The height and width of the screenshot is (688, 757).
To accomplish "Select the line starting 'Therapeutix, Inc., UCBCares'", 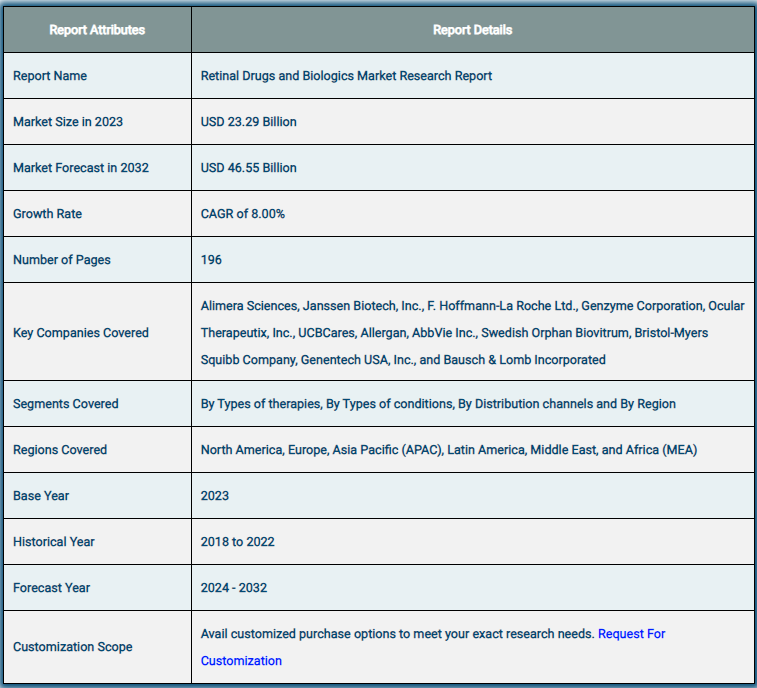I will (x=454, y=333).
